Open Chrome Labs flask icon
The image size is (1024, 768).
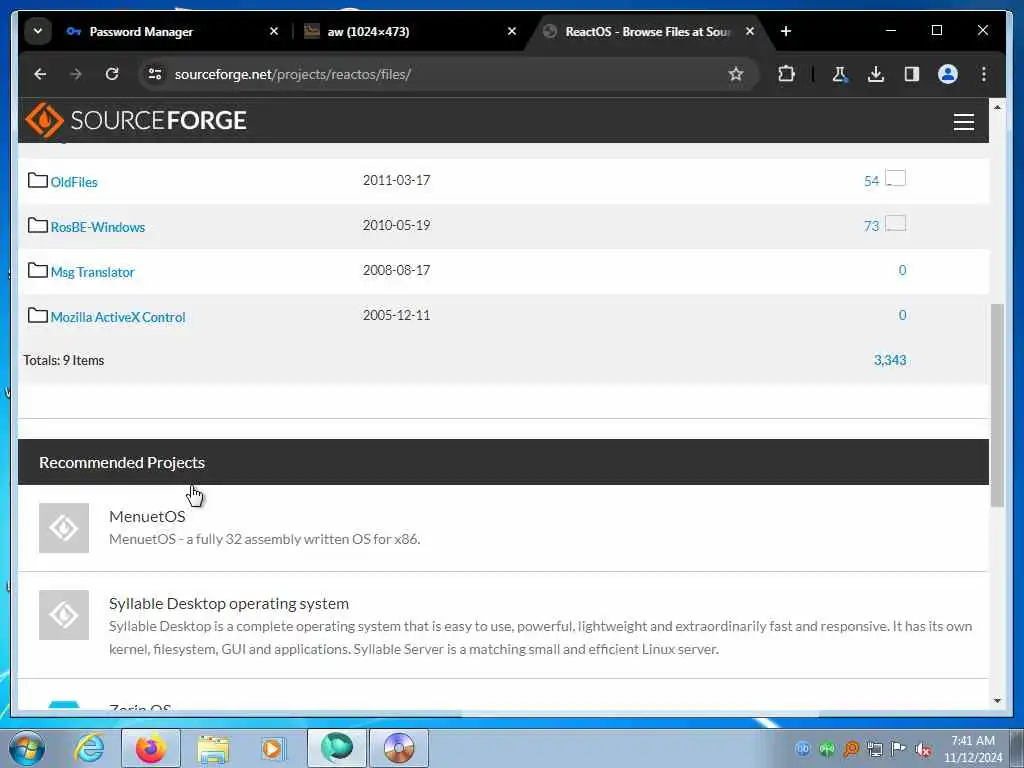tap(839, 74)
